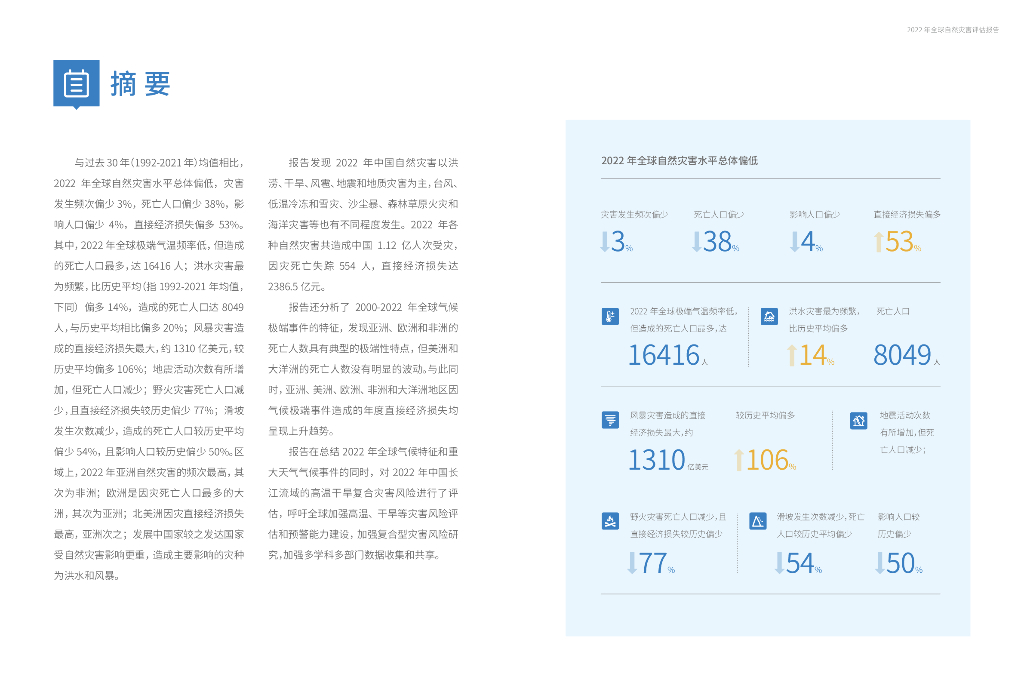Click the 1310 economic loss figure
The height and width of the screenshot is (695, 1024).
(x=657, y=460)
